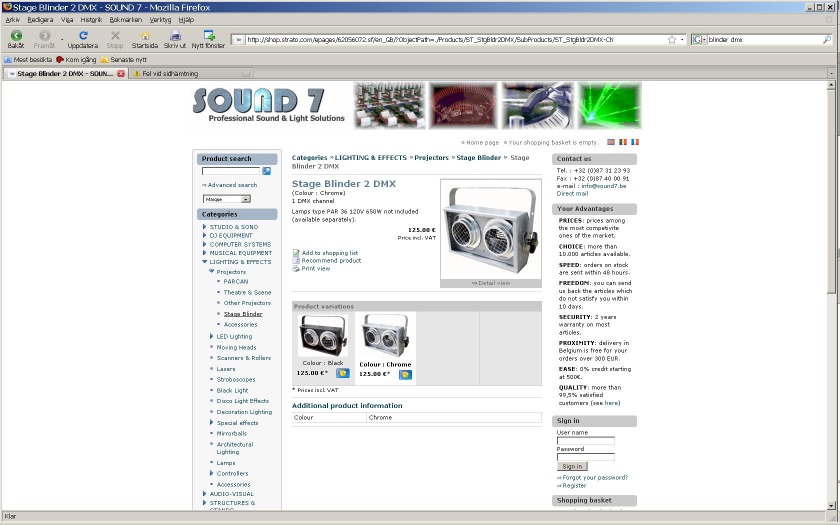Open the Arkiv menu
Viewport: 840px width, 525px height.
(12, 20)
